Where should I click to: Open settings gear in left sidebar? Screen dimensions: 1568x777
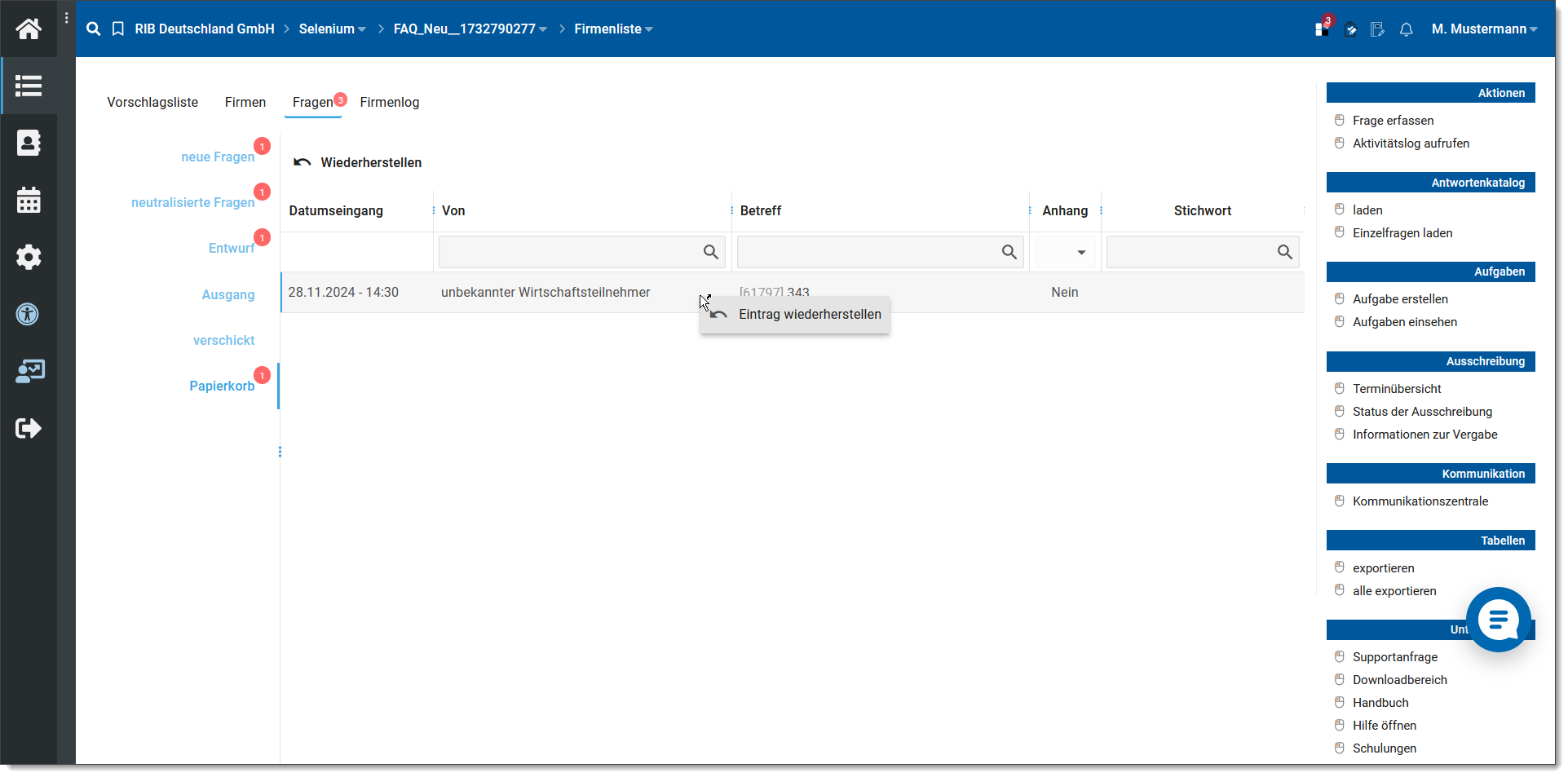pyautogui.click(x=29, y=257)
